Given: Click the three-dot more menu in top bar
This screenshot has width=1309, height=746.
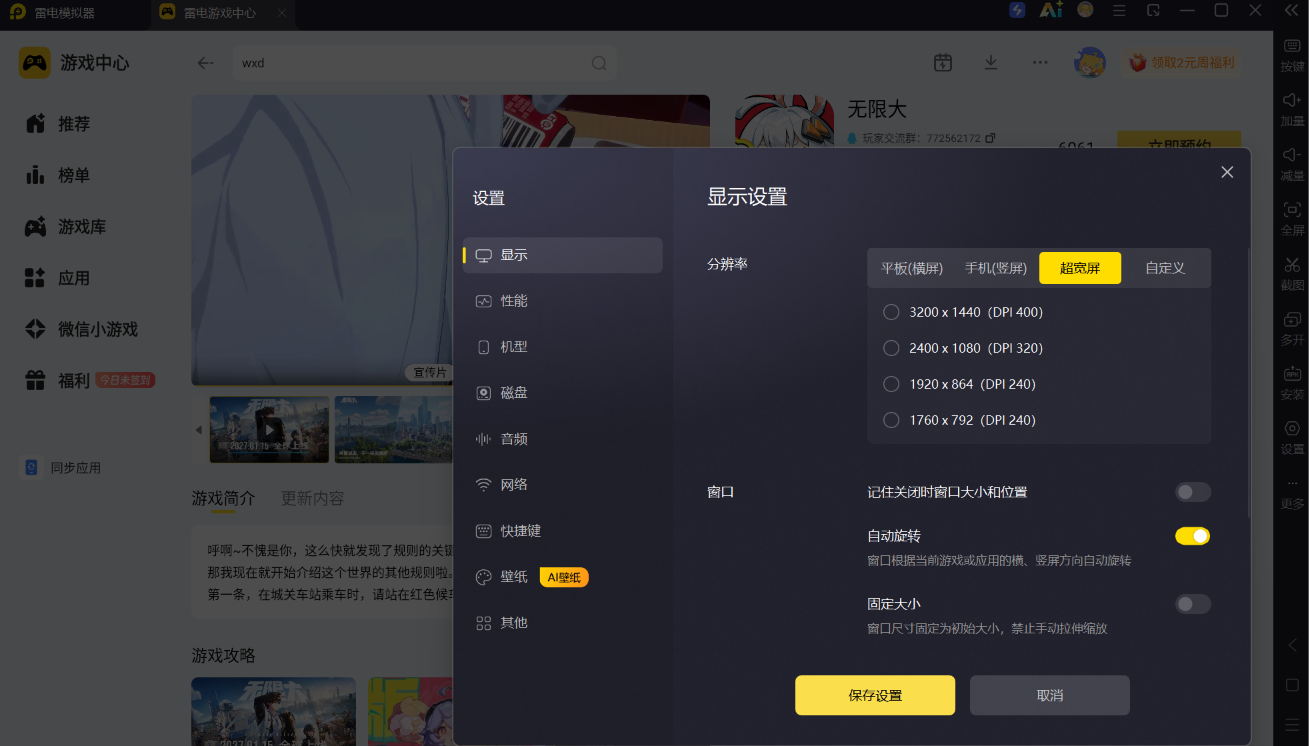Looking at the screenshot, I should [1040, 62].
